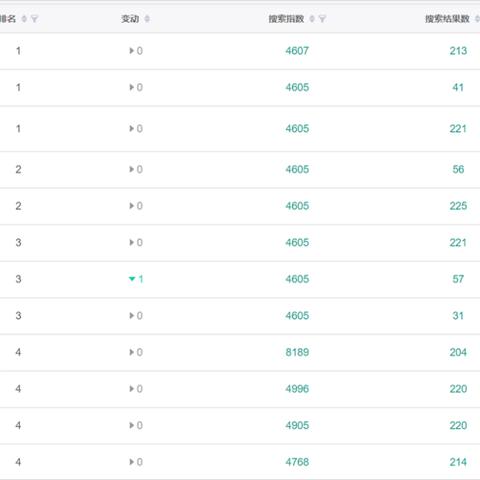Click 4605 in the row with 57 results

(297, 279)
